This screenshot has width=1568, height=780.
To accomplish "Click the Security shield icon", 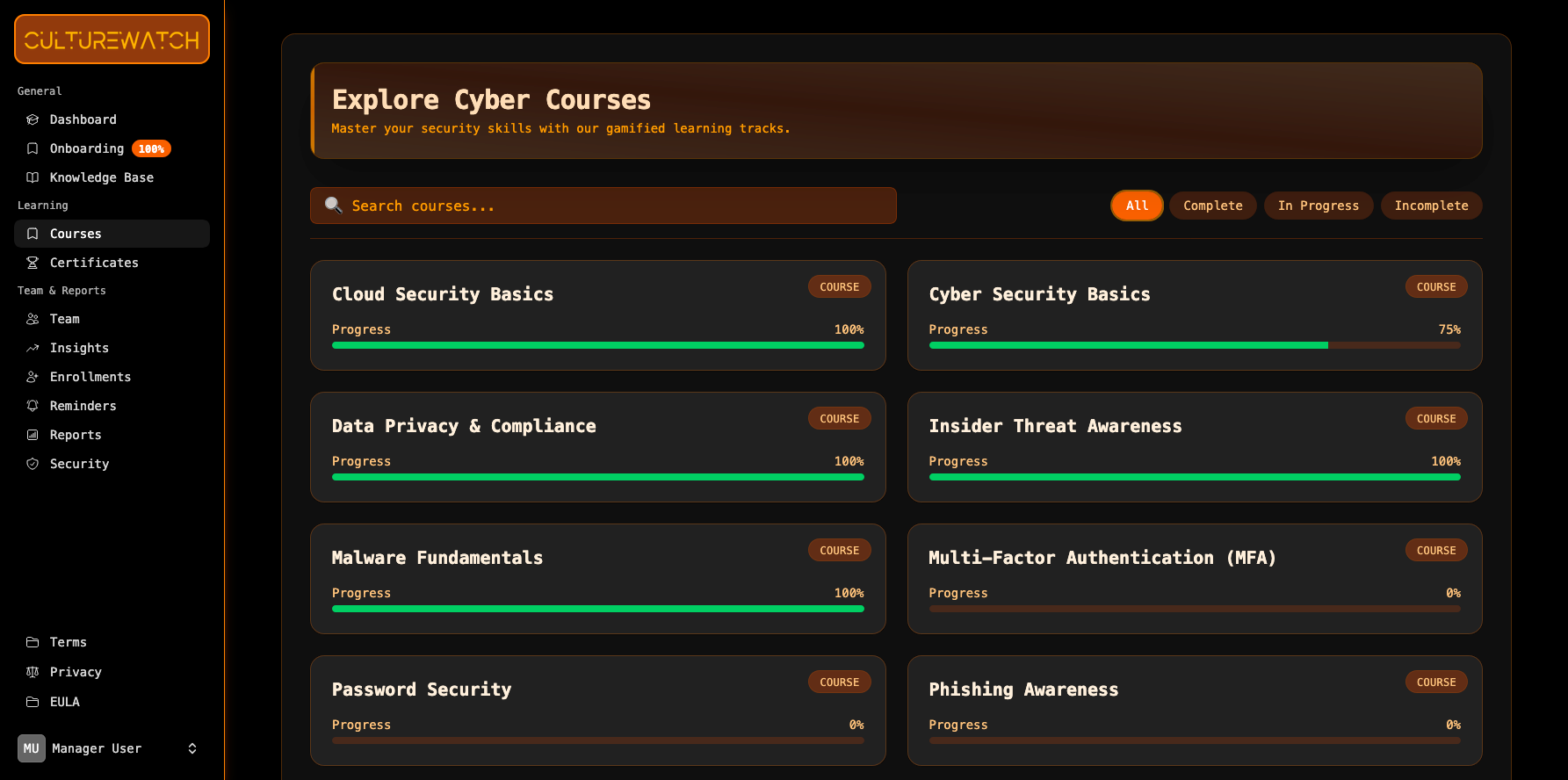I will [33, 464].
